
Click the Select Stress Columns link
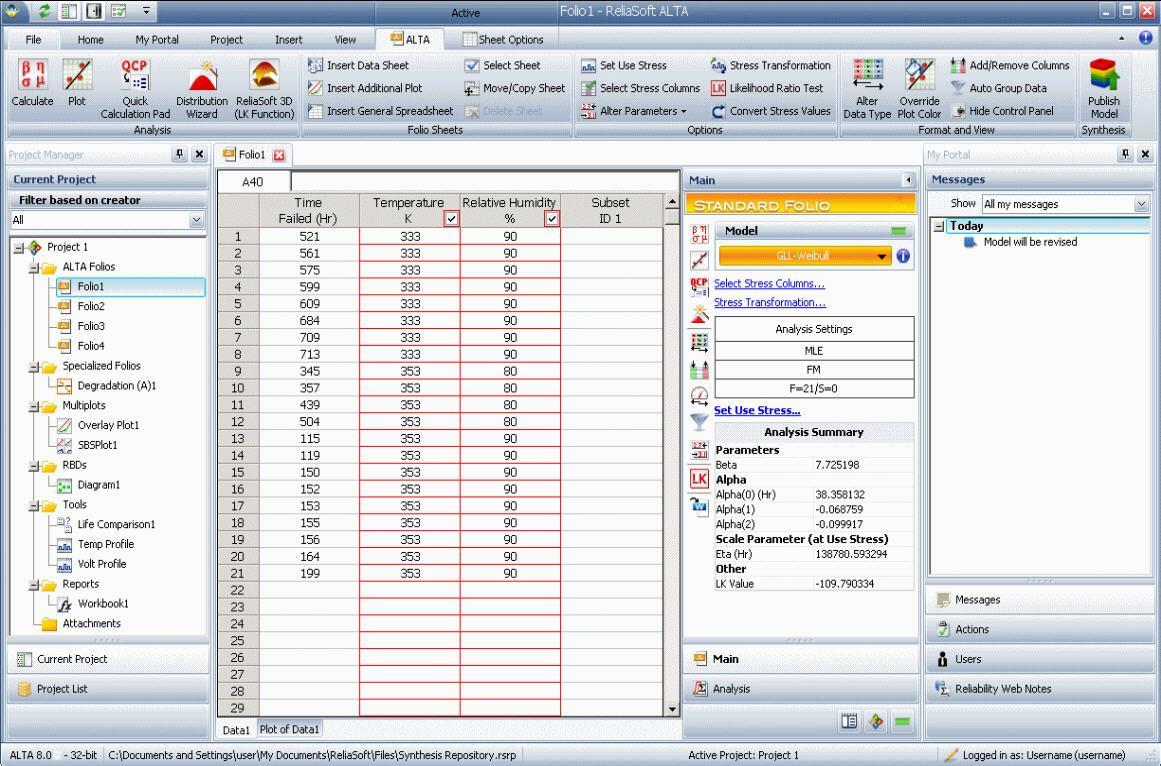769,283
